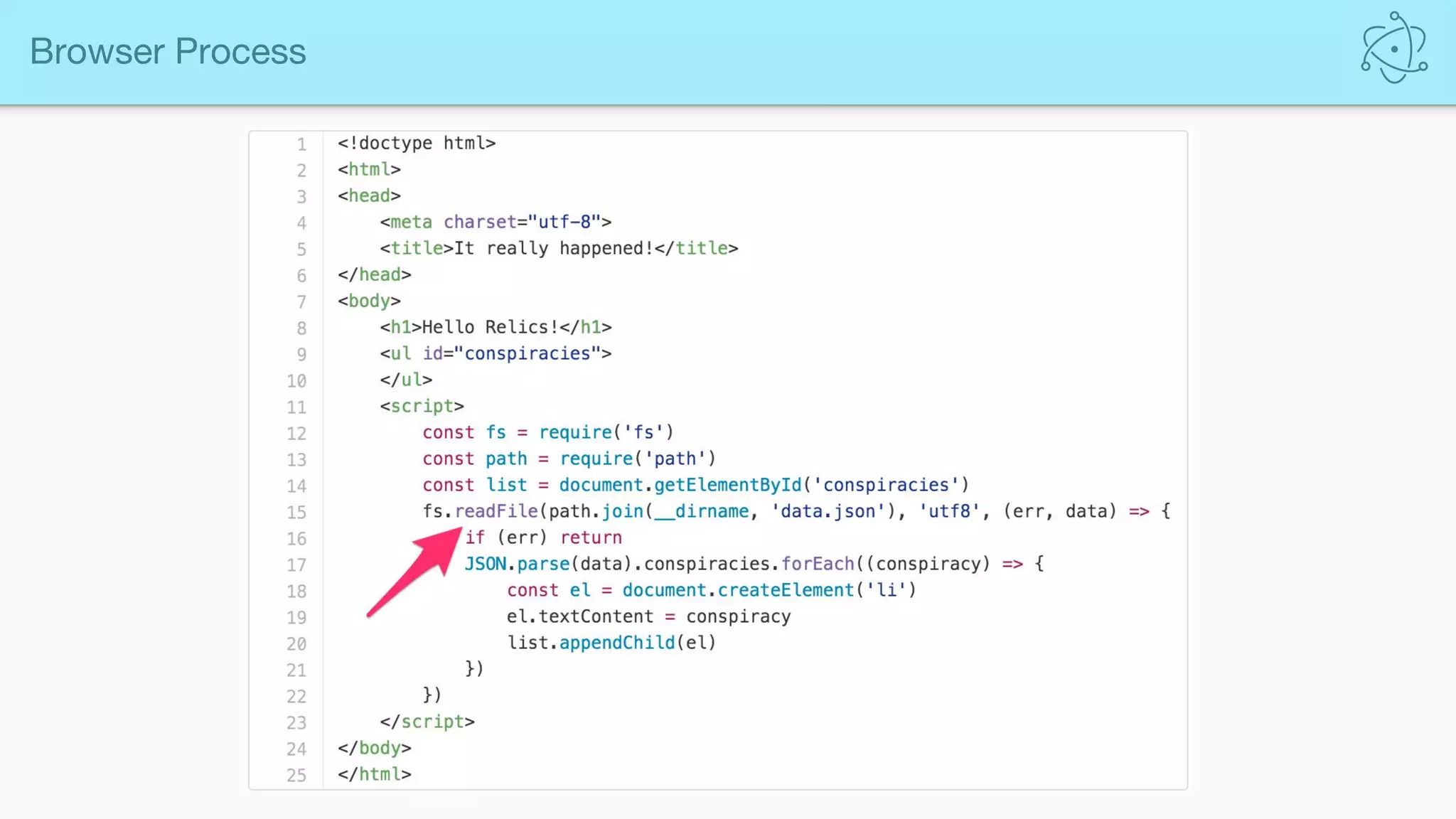The image size is (1456, 819).
Task: Click the 'if (err) return' statement
Action: click(543, 537)
